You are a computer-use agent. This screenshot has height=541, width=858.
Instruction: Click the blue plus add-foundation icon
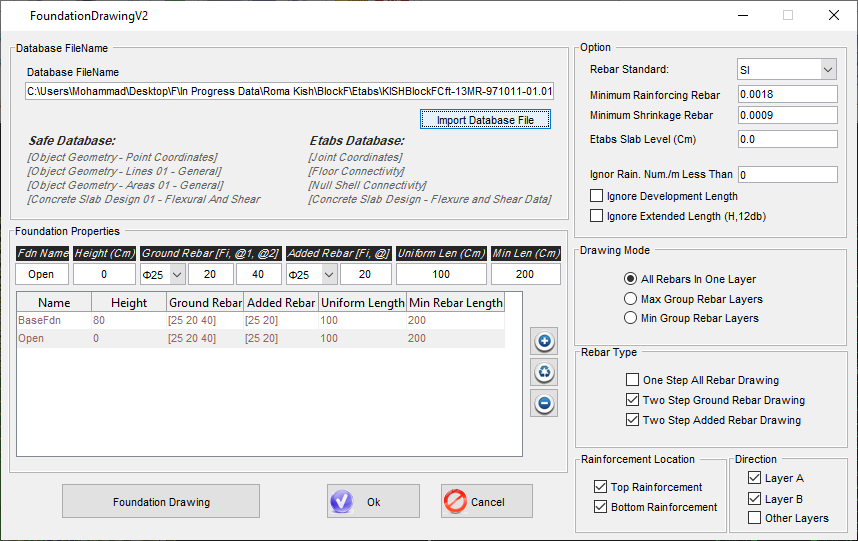click(x=545, y=342)
